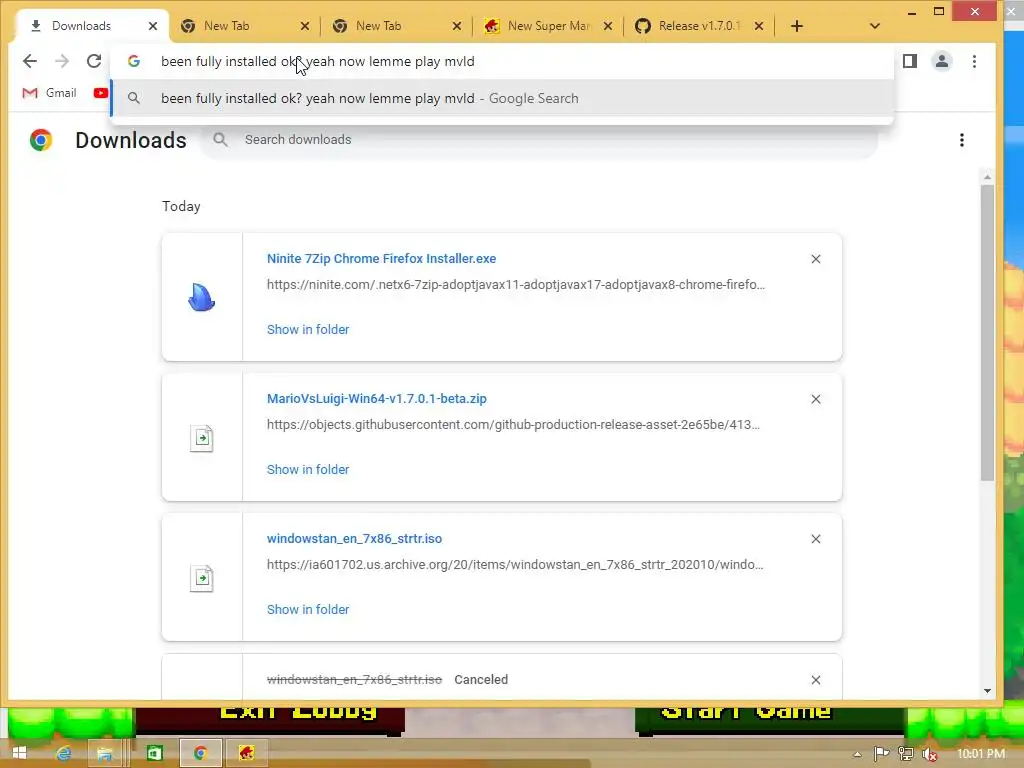Show MarioVsLuigi zip in folder
1024x768 pixels.
[308, 470]
